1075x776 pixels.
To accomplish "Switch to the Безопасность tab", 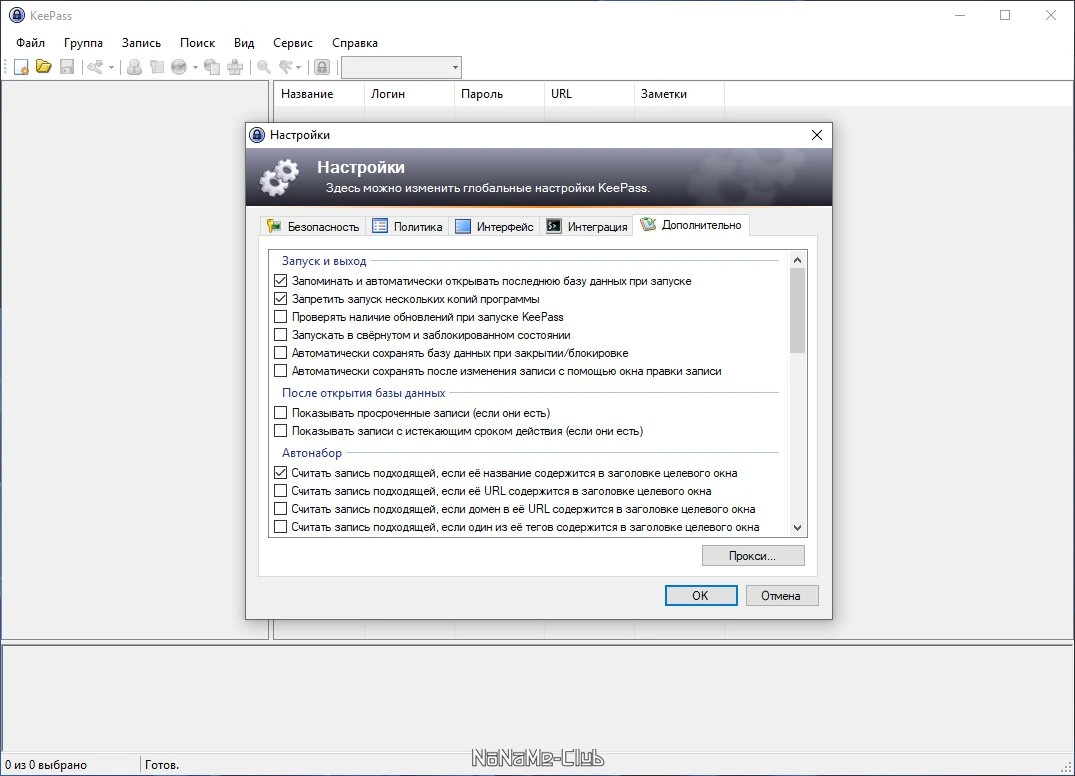I will click(313, 226).
